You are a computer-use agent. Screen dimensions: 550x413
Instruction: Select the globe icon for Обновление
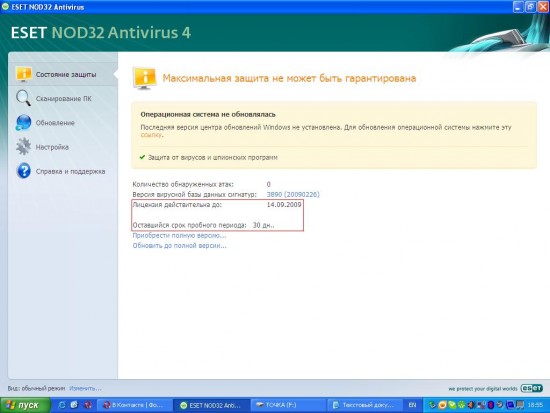(x=24, y=122)
